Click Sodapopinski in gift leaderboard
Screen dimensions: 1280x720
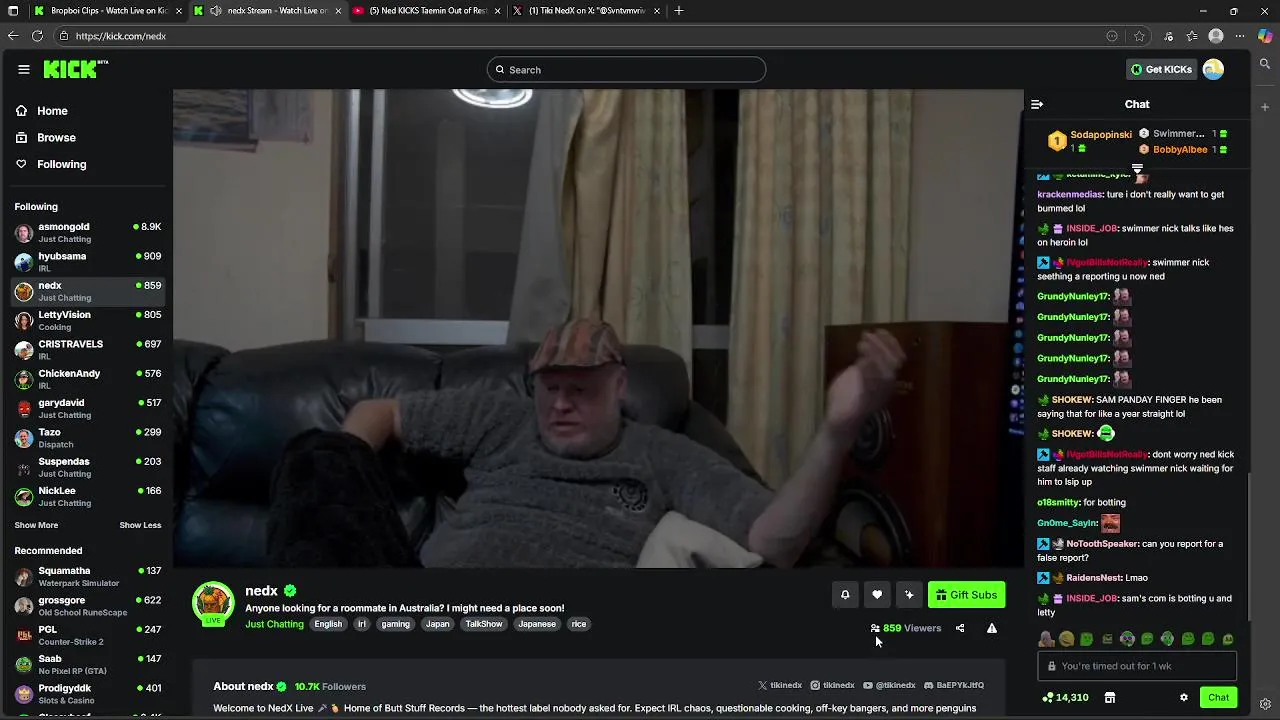click(x=1101, y=135)
